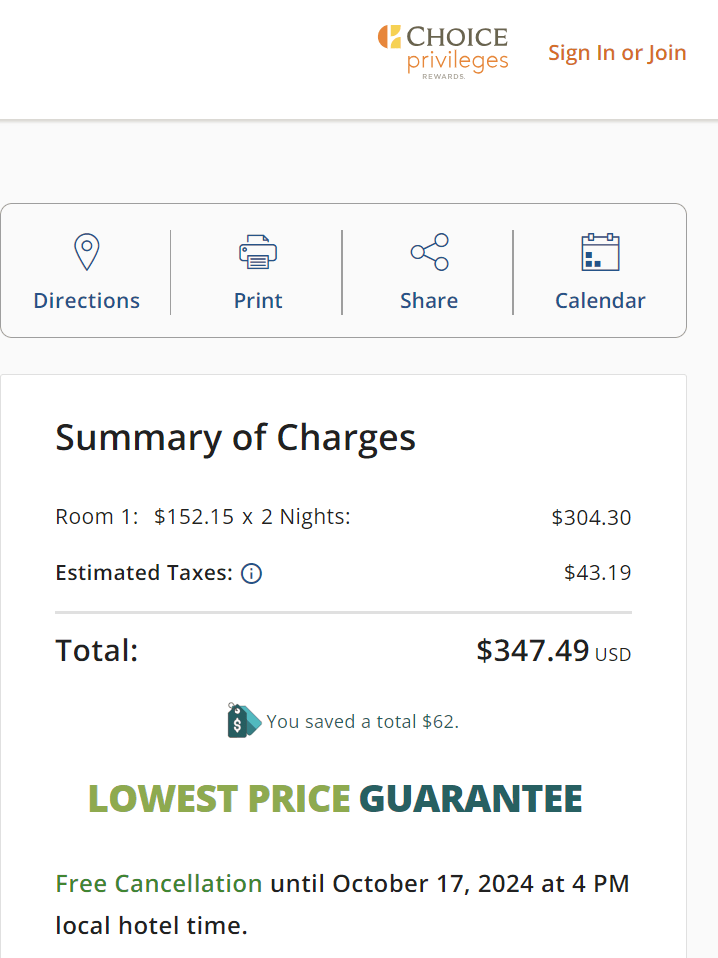Open the Estimated Taxes info icon
The height and width of the screenshot is (958, 718).
[251, 574]
